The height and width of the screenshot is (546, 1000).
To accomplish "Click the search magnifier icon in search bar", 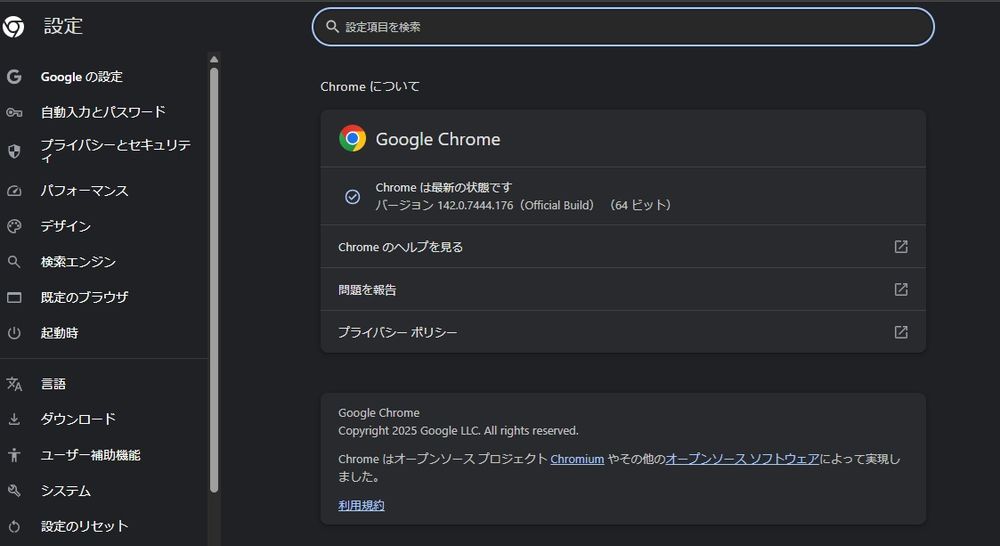I will 332,27.
